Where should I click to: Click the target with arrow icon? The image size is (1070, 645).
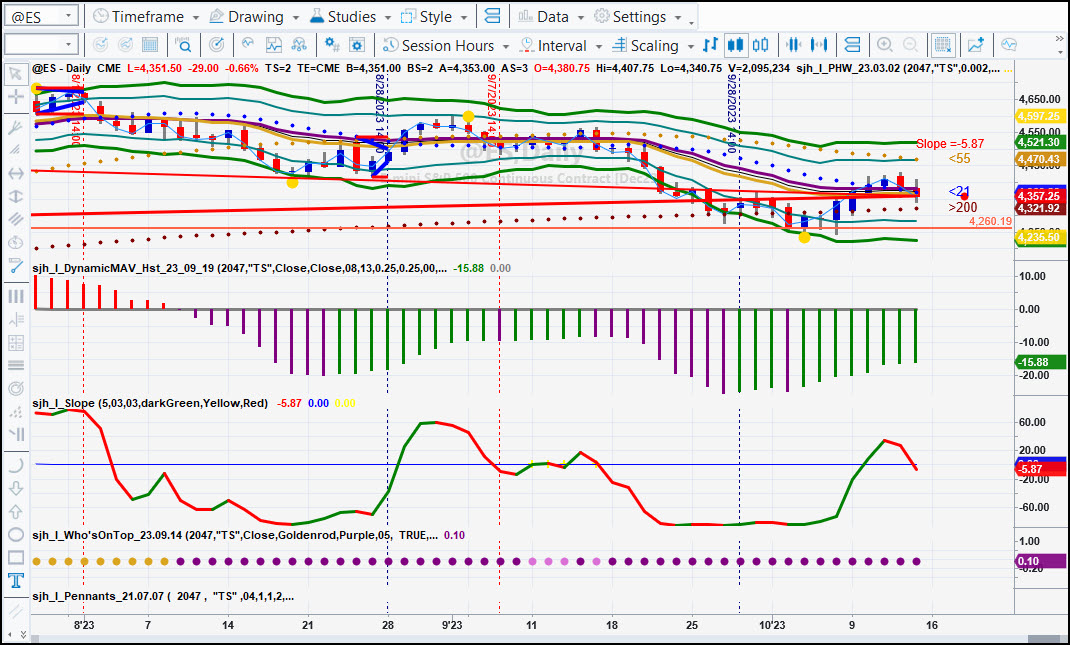tap(216, 45)
